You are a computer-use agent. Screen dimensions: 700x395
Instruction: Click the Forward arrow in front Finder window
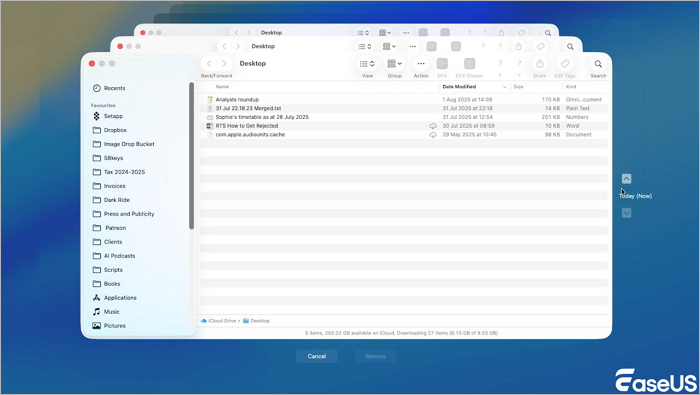pyautogui.click(x=224, y=64)
